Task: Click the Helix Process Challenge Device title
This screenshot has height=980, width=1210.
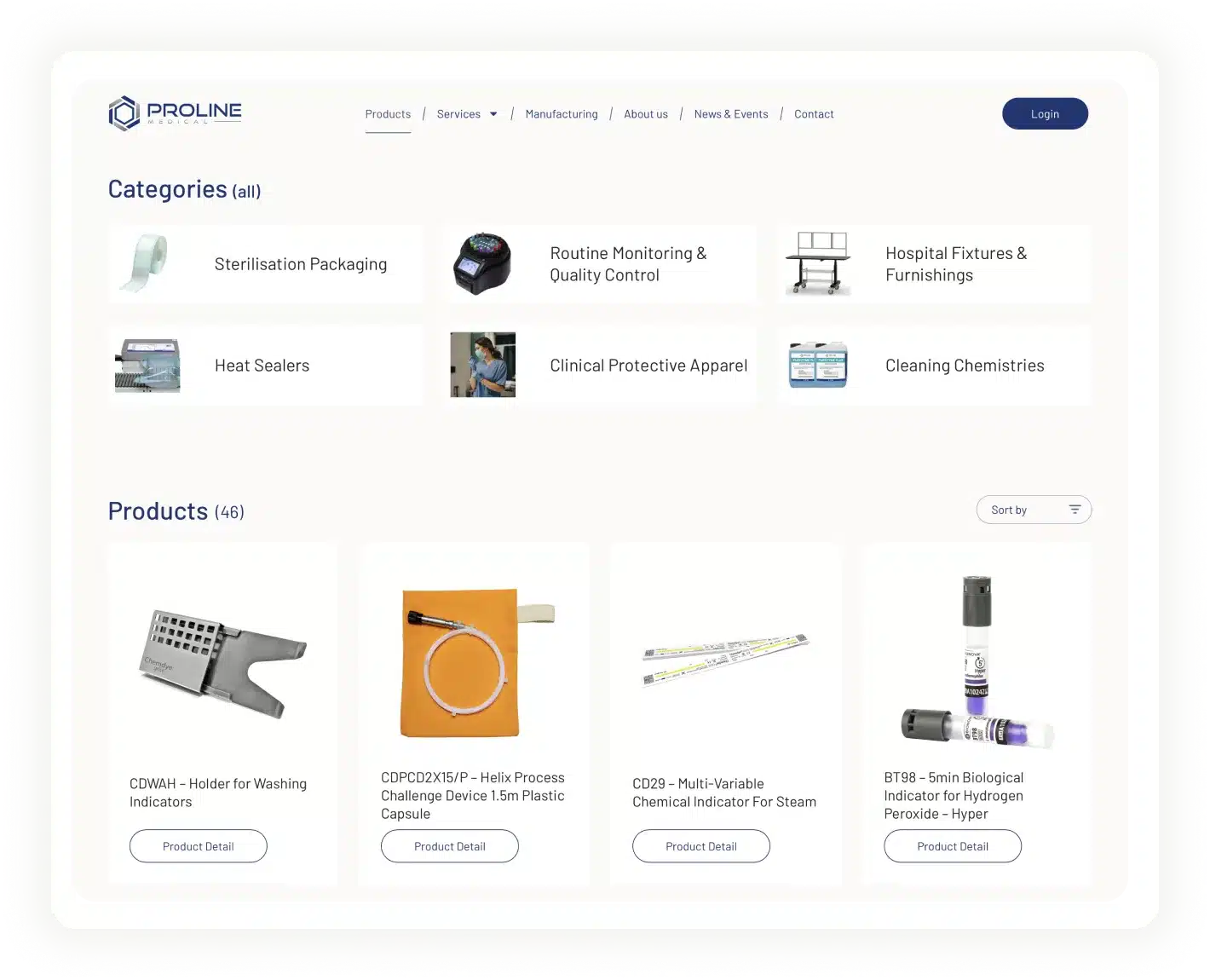Action: pos(473,795)
